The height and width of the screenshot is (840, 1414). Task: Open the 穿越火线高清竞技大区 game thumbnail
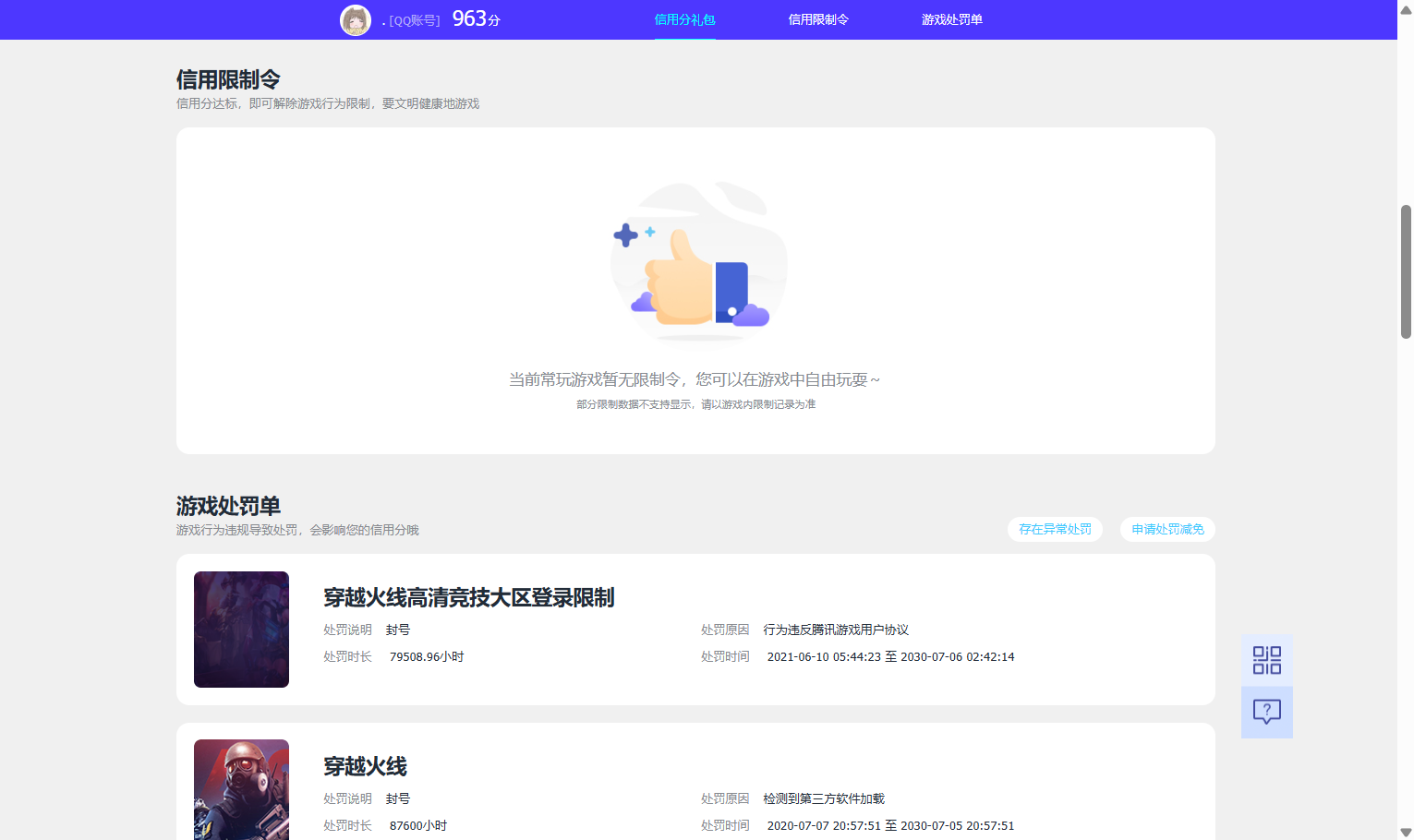click(x=241, y=630)
